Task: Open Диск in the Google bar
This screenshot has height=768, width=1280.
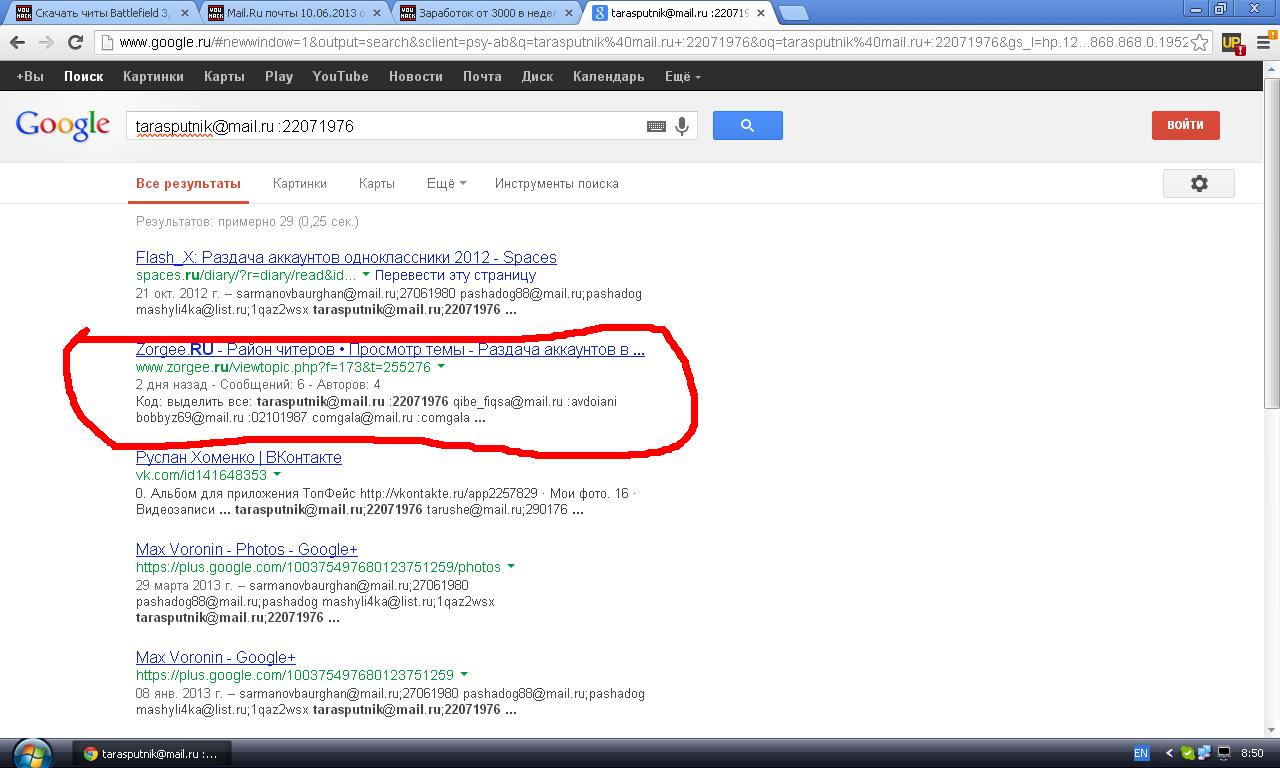Action: click(537, 76)
